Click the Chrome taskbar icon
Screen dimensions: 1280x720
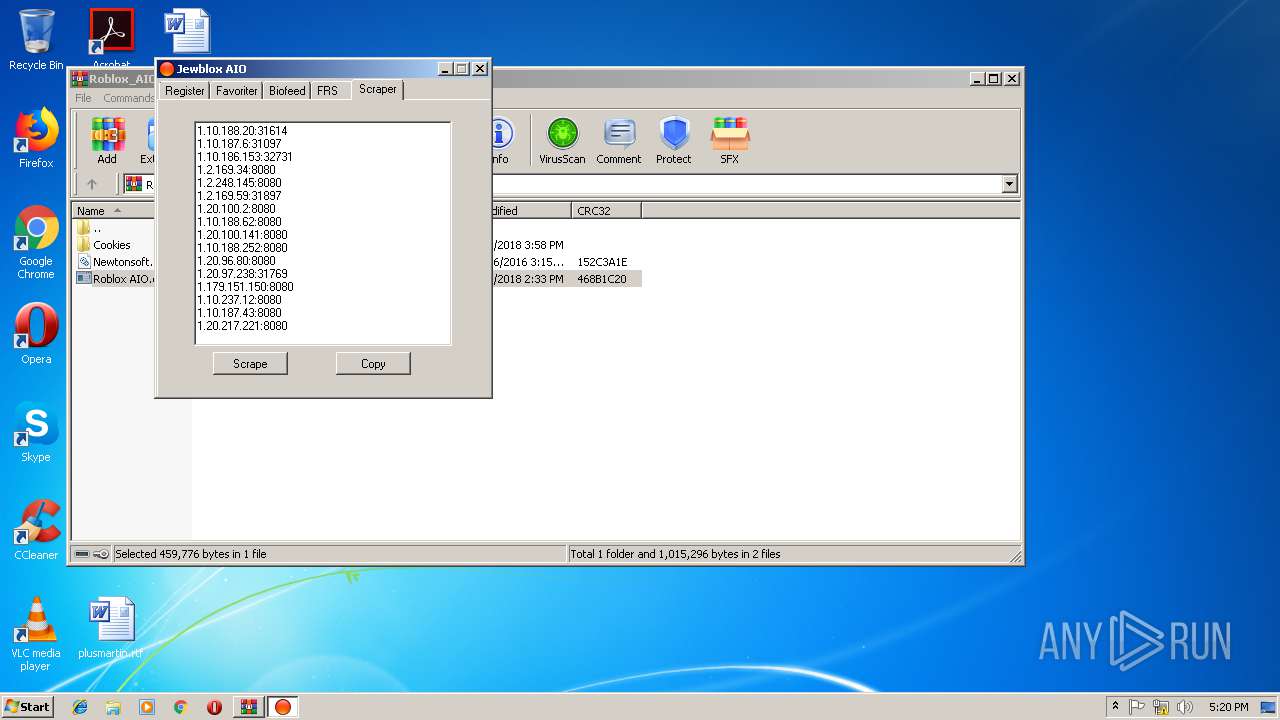(180, 707)
